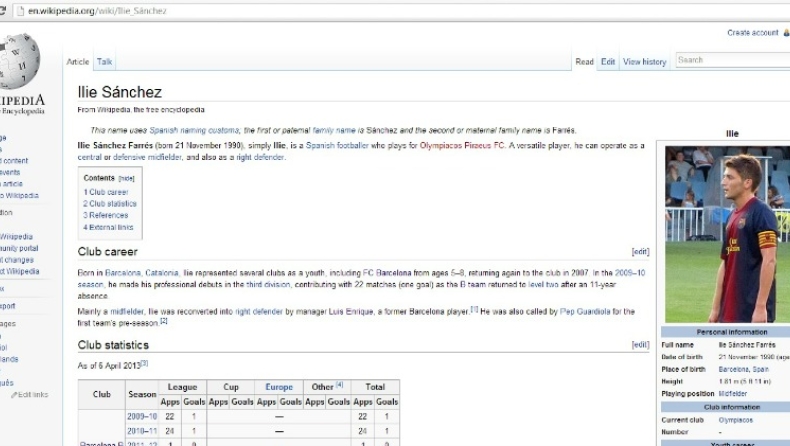Jump to the Club statistics contents entry
Screen dimensions: 790x446
click(x=110, y=204)
